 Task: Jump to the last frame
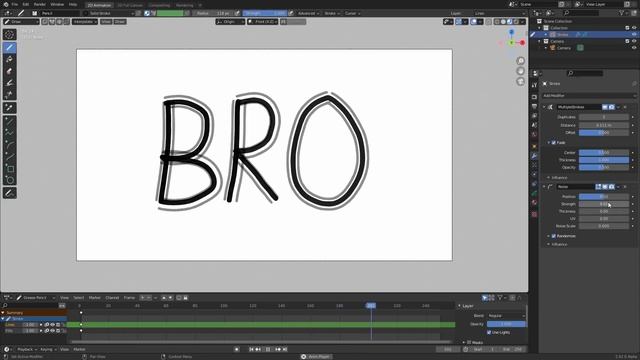click(285, 349)
